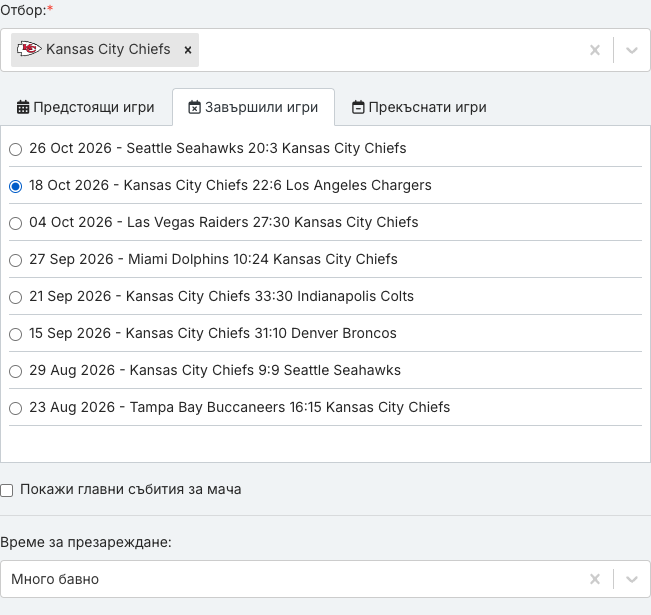Select the 29 Aug 2026 Seahawks 9:9 radio
Viewport: 651px width, 615px height.
(15, 371)
